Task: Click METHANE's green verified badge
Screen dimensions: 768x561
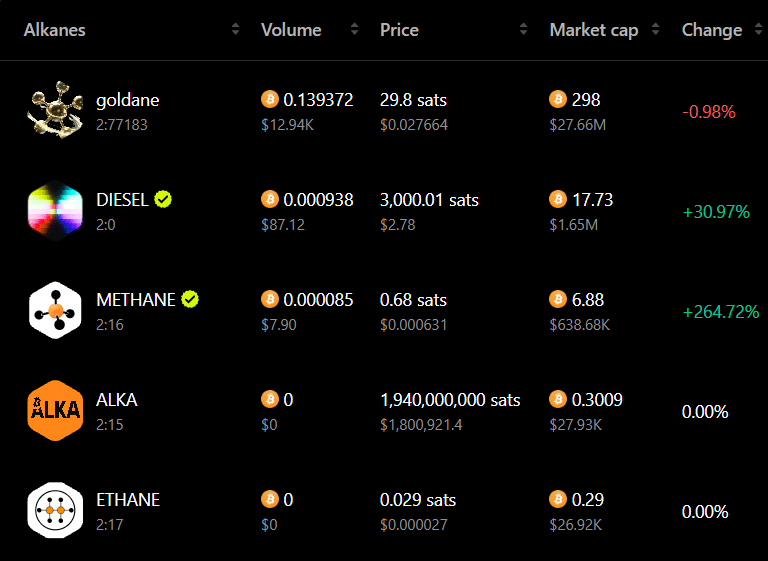Action: point(190,299)
